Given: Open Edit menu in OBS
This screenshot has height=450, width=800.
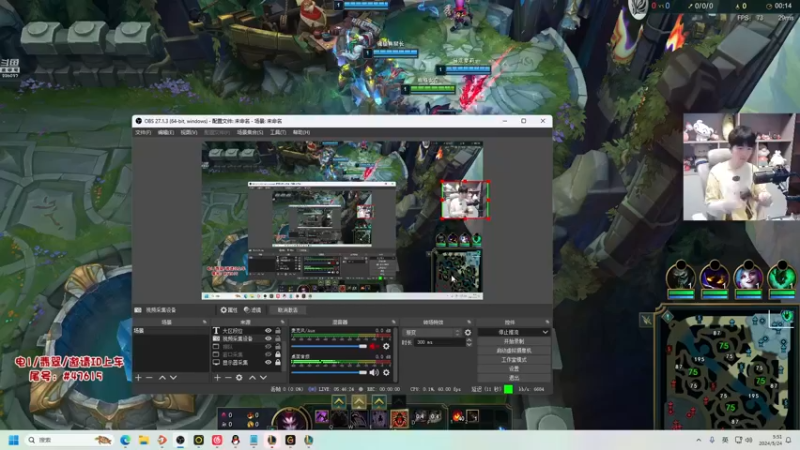Looking at the screenshot, I should 166,133.
